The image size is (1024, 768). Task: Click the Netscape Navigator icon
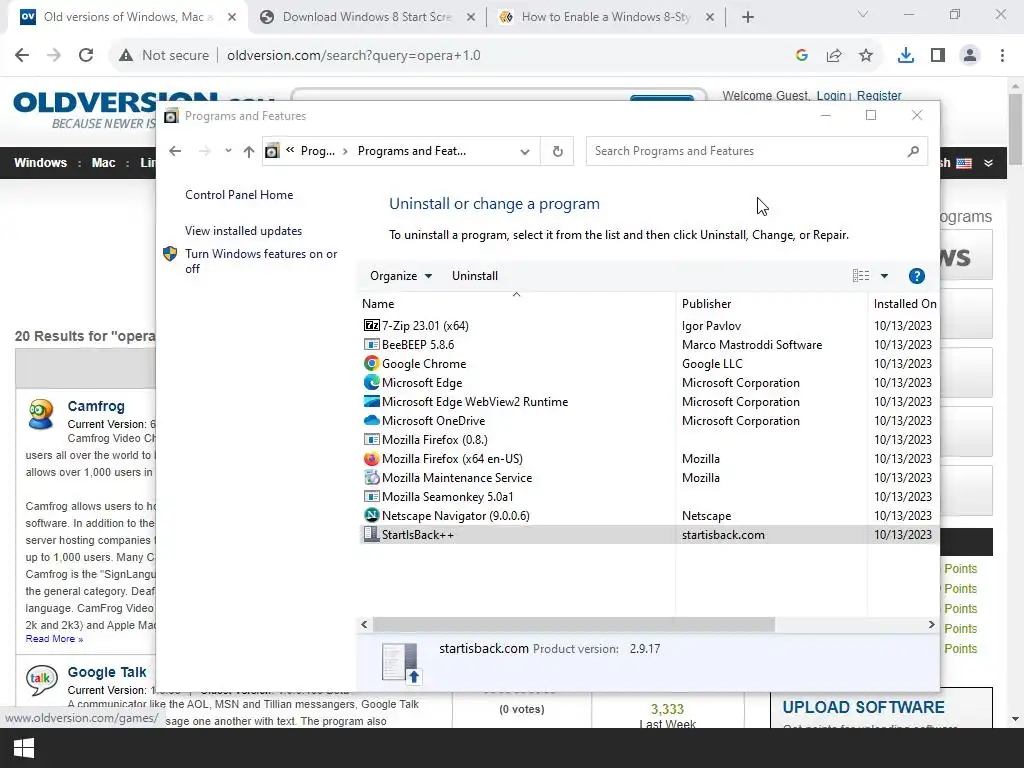372,515
